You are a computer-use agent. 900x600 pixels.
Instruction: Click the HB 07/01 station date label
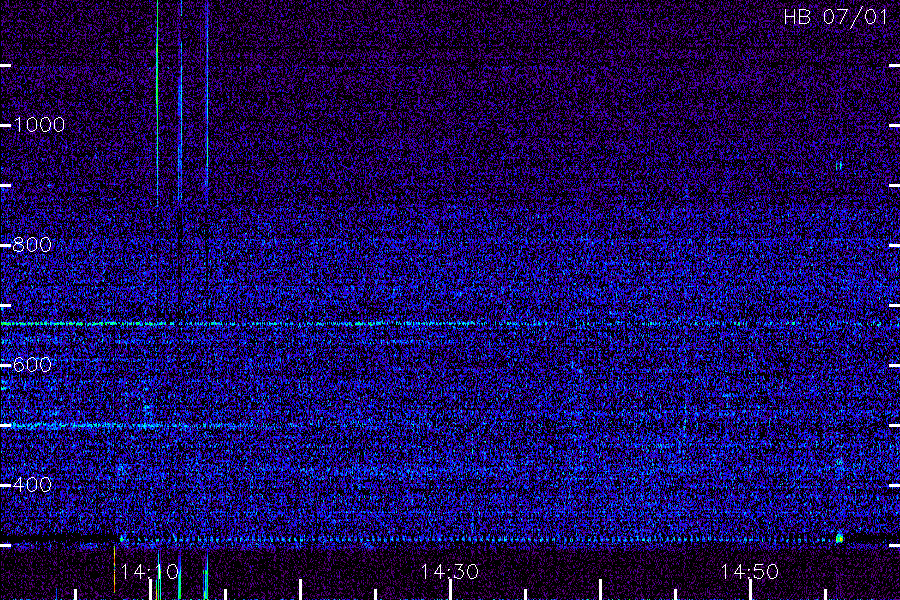pyautogui.click(x=835, y=17)
